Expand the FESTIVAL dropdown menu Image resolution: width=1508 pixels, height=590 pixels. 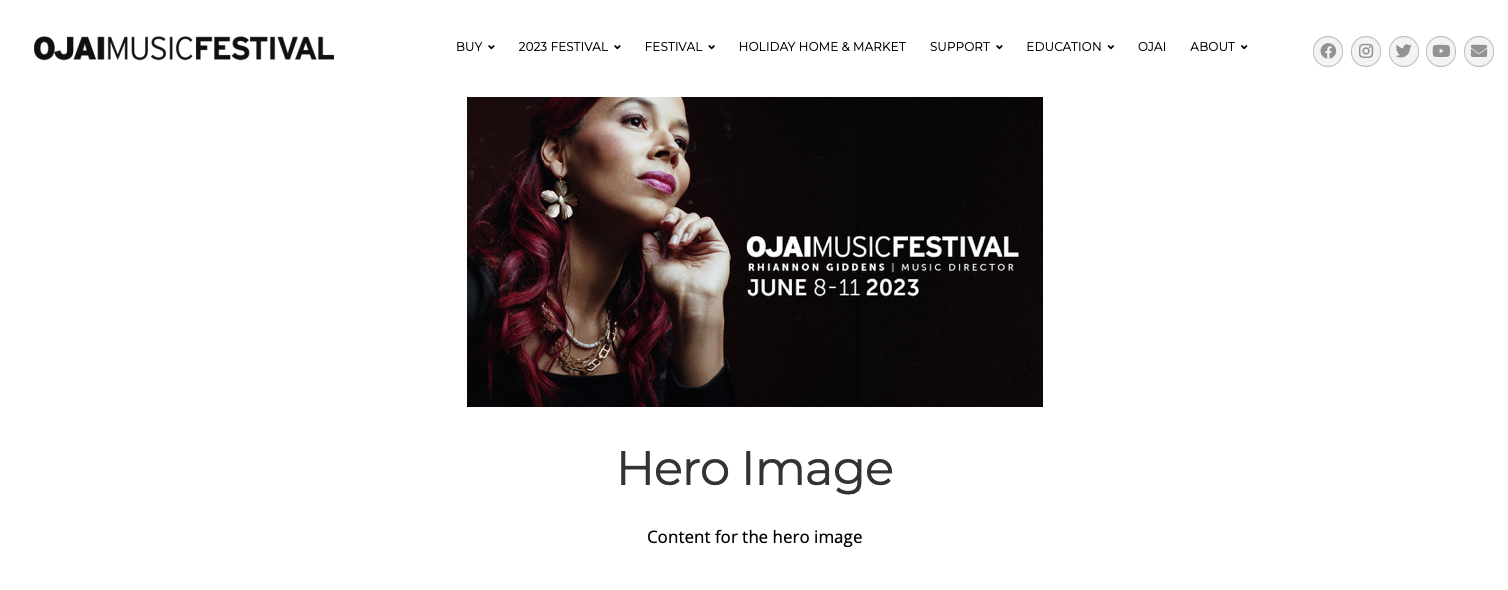[679, 47]
